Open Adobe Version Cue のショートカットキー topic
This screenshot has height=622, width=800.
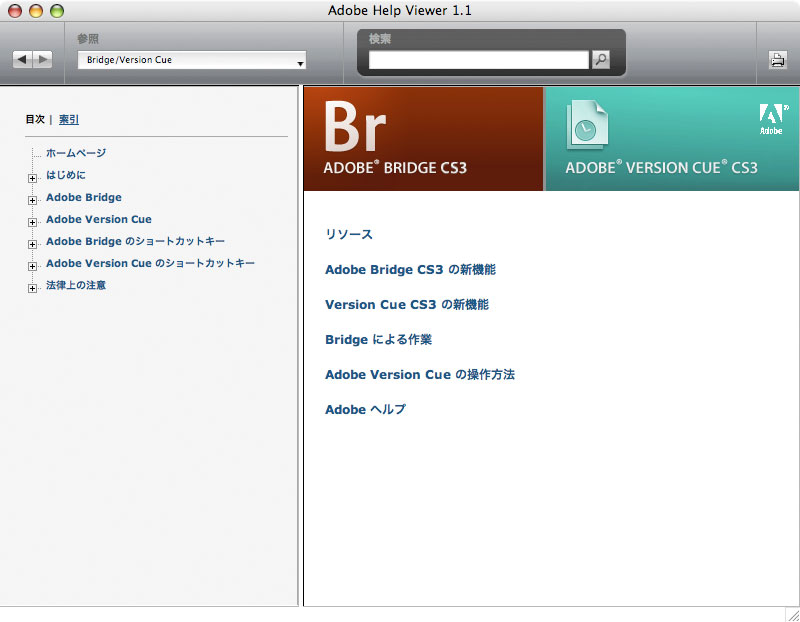pos(151,263)
